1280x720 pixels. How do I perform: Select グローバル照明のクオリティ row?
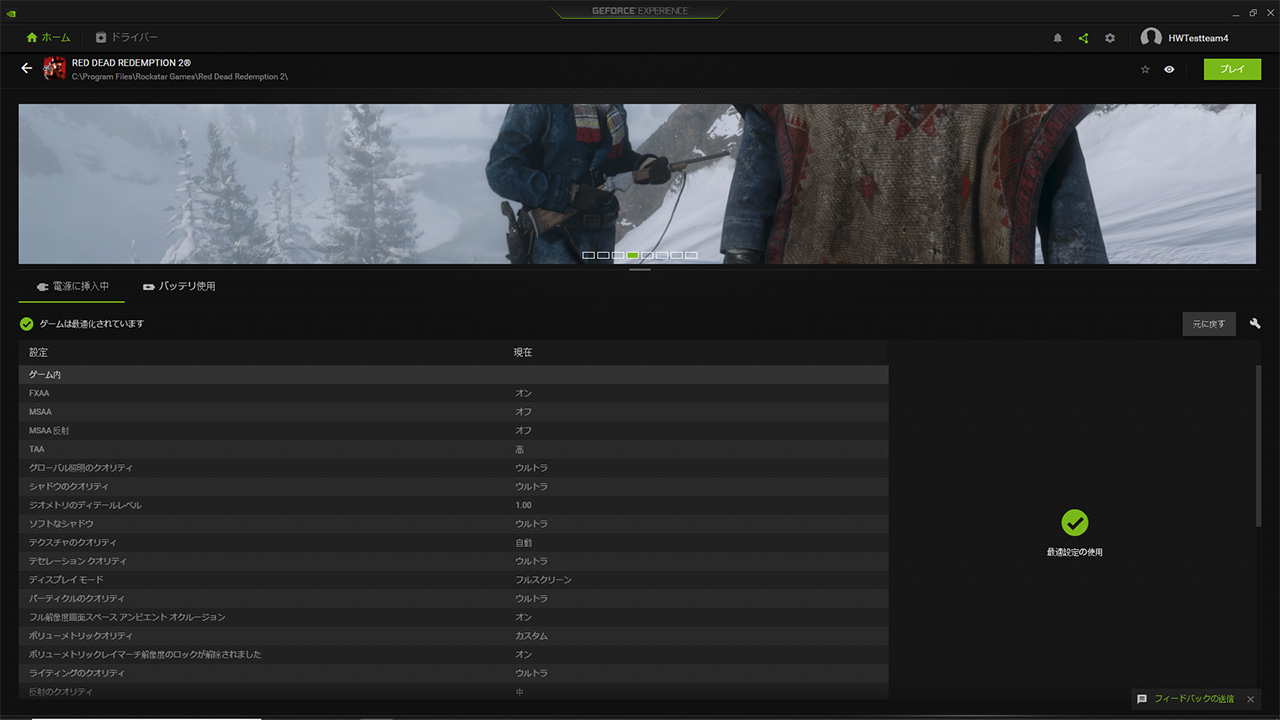(453, 468)
